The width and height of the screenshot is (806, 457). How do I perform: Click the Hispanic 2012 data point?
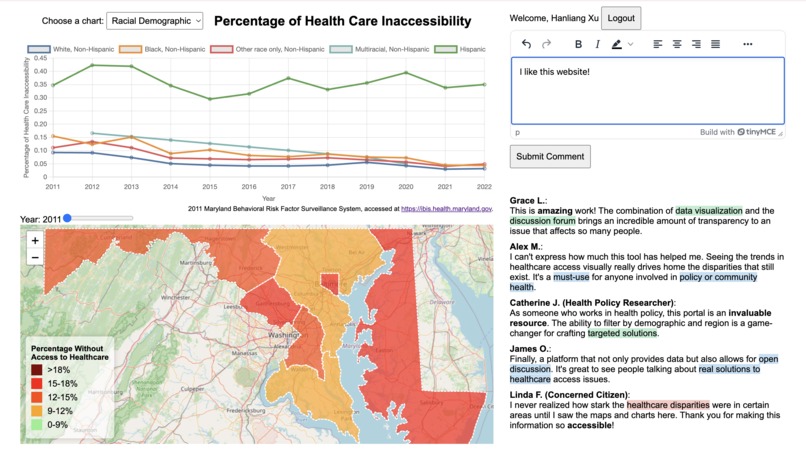pos(92,65)
